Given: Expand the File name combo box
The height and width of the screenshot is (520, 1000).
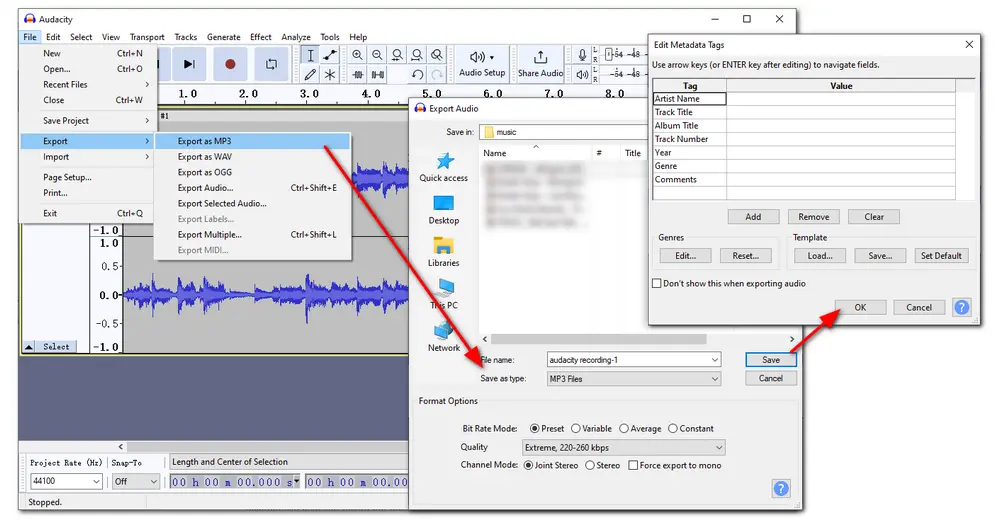Looking at the screenshot, I should pyautogui.click(x=714, y=360).
